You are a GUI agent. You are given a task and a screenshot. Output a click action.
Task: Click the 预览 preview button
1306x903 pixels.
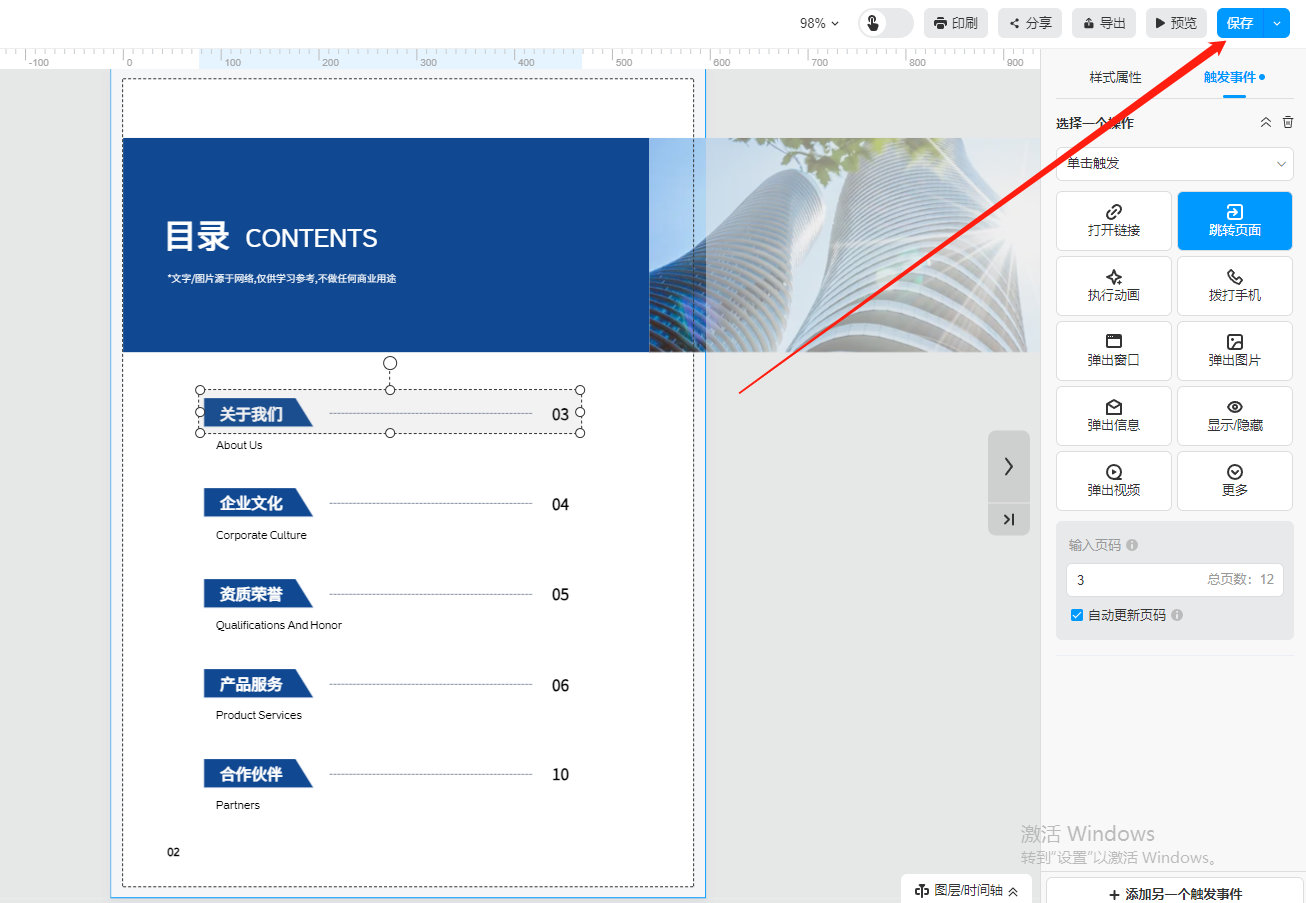tap(1176, 23)
